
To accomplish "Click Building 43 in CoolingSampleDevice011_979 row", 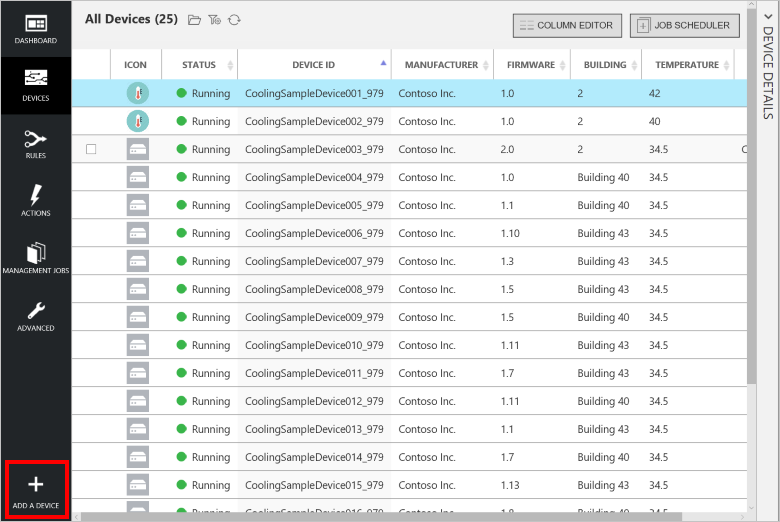I will [x=603, y=373].
